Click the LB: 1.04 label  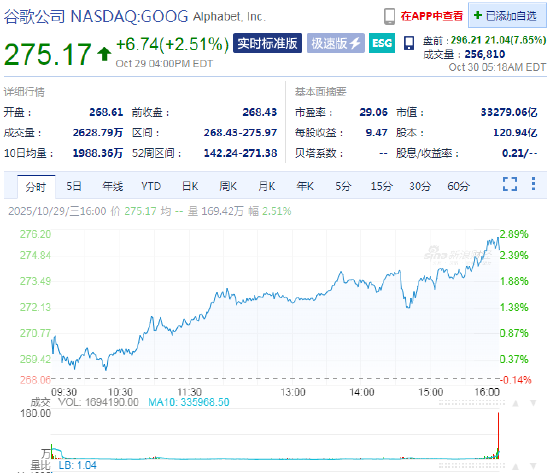point(78,465)
